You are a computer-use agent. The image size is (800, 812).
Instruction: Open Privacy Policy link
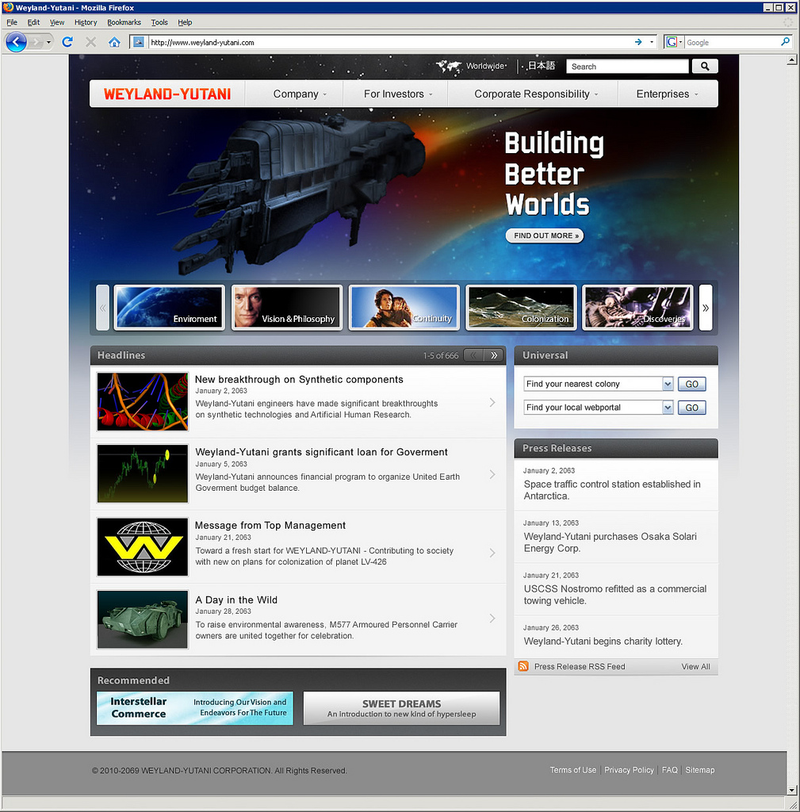(629, 770)
